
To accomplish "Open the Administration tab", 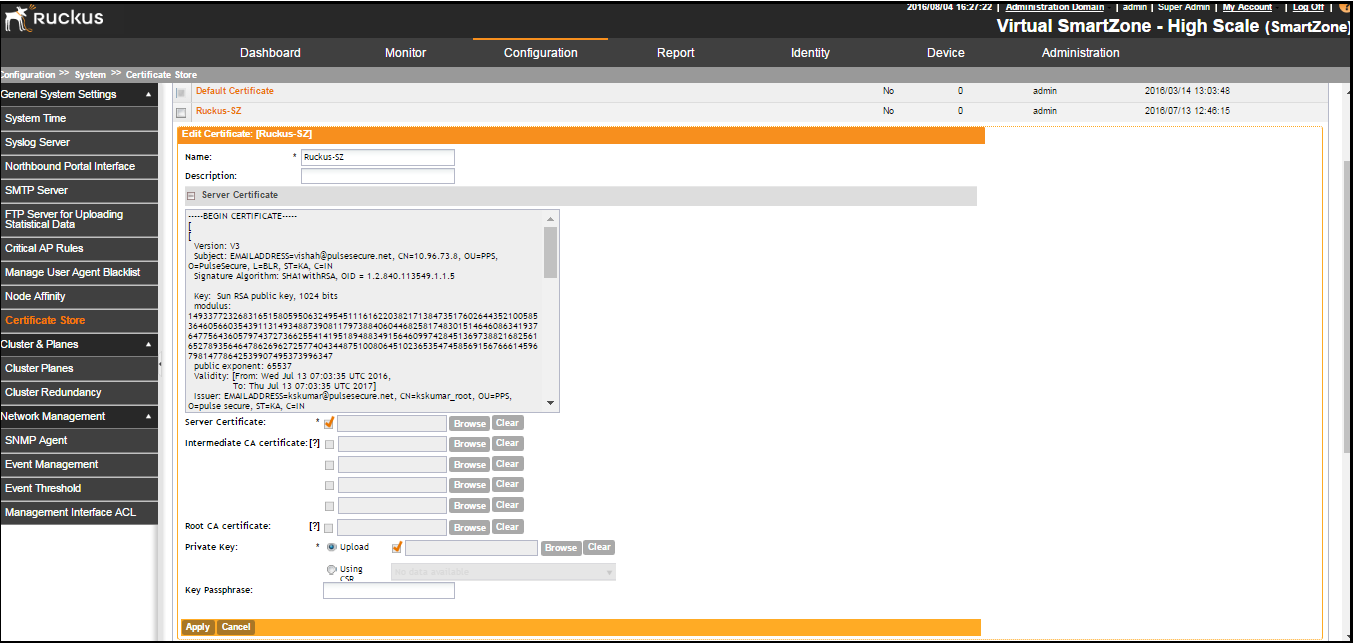I will [1080, 53].
